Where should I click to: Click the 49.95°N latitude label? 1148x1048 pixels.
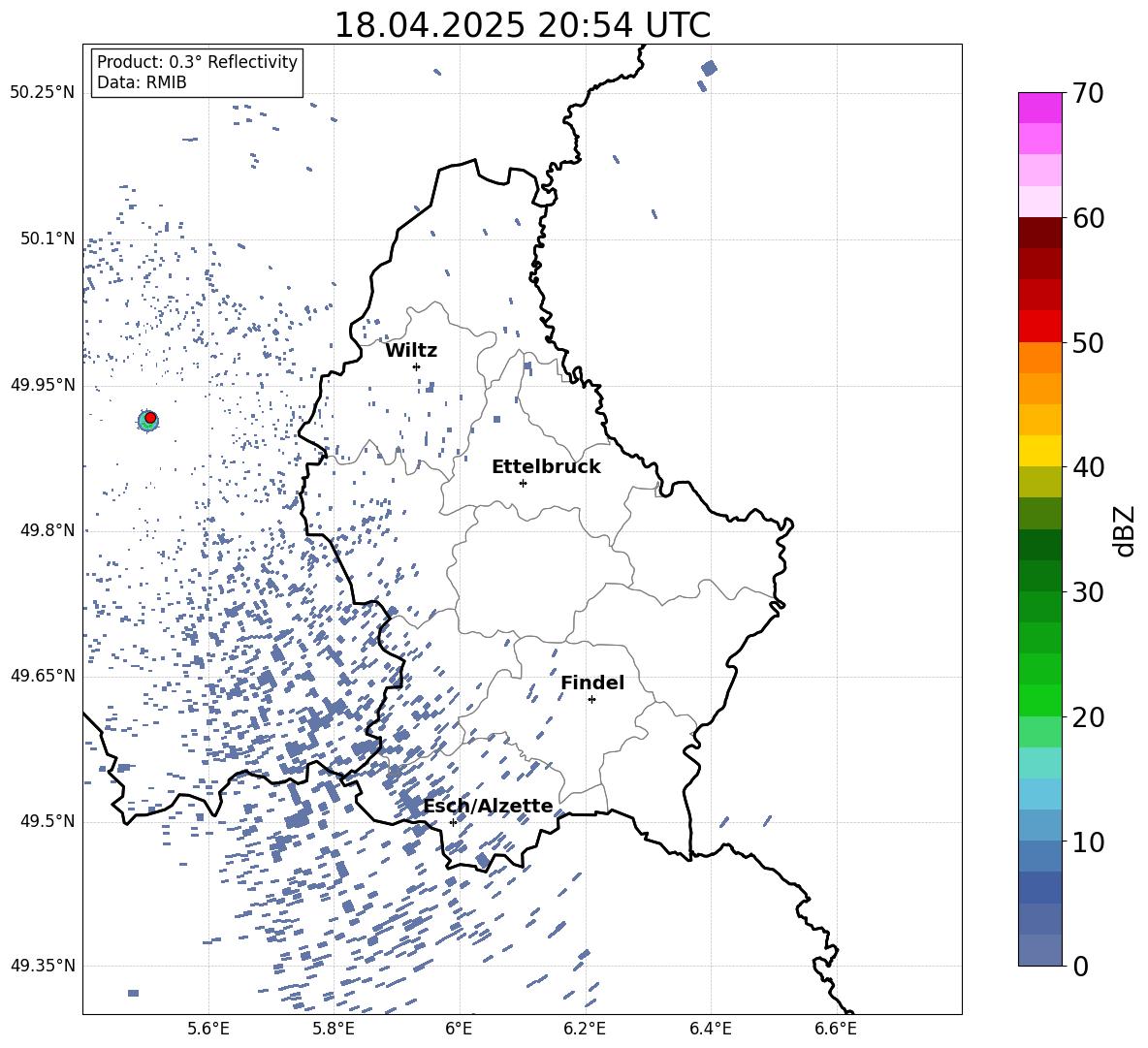[43, 385]
